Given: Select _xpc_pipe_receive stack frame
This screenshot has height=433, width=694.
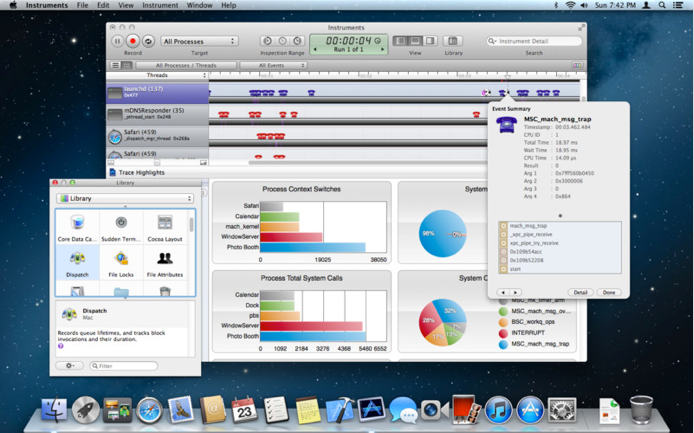Looking at the screenshot, I should point(560,235).
